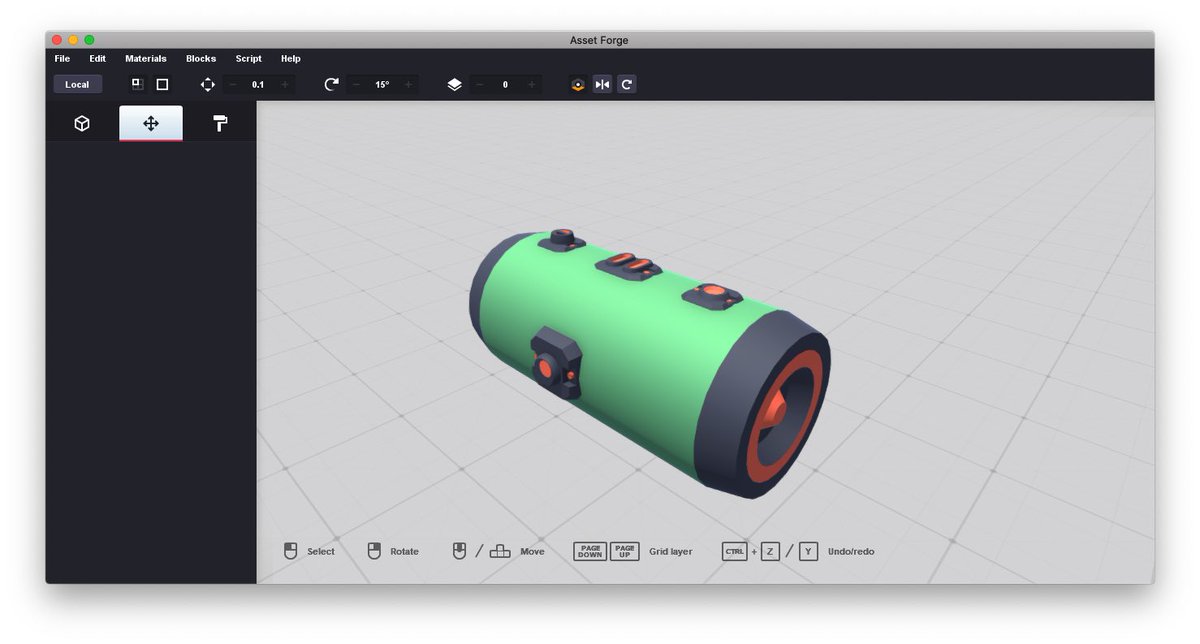Click the grid layer stack icon
1200x644 pixels.
[455, 85]
